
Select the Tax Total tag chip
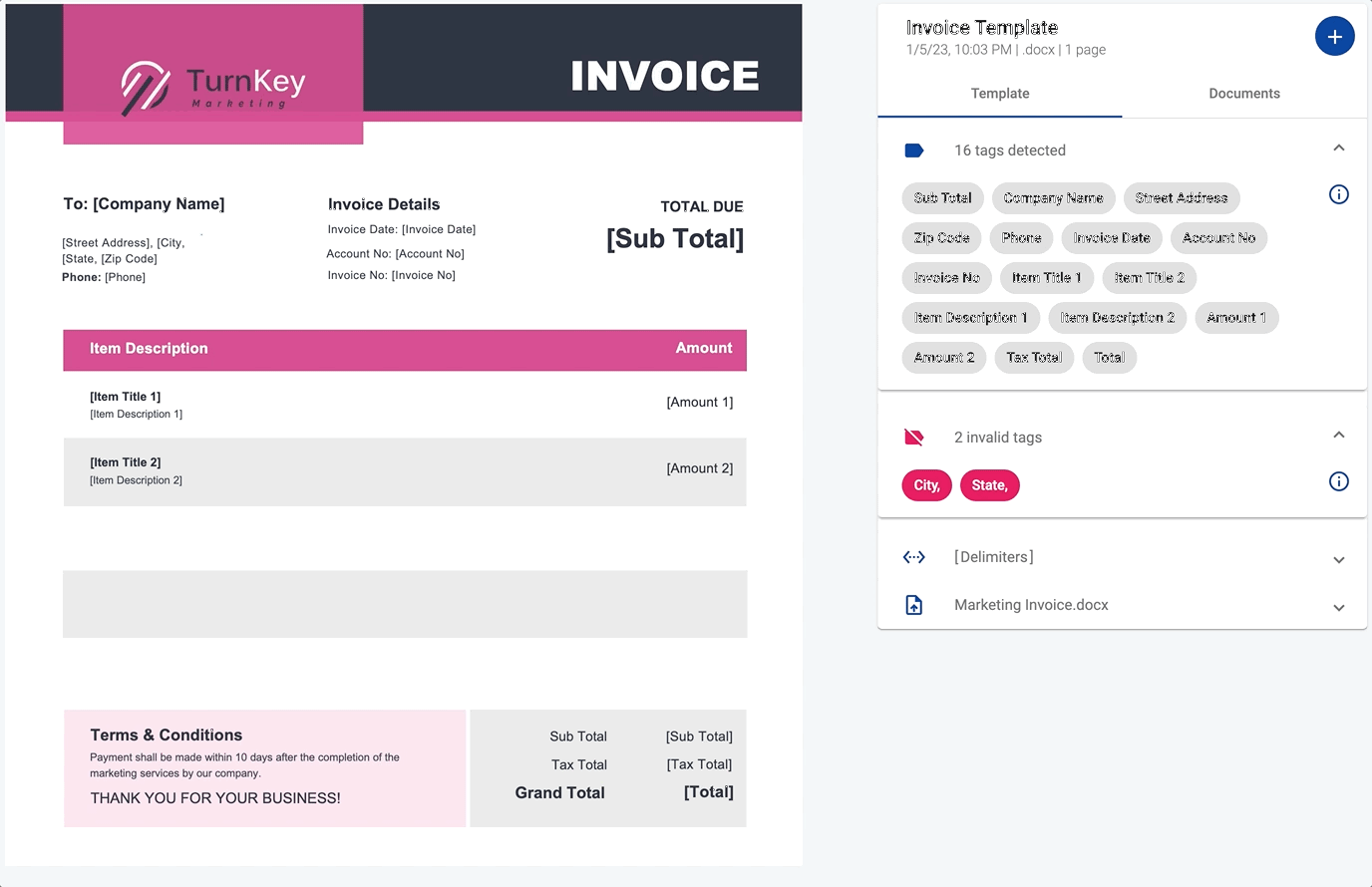tap(1034, 358)
